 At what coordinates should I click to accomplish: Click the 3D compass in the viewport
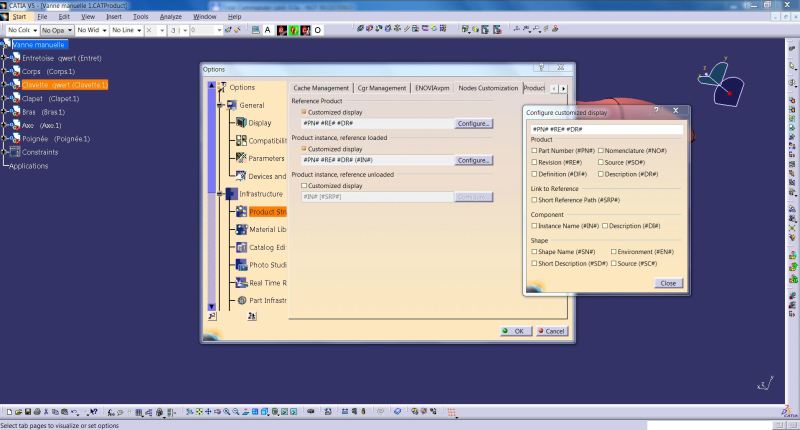coord(720,84)
